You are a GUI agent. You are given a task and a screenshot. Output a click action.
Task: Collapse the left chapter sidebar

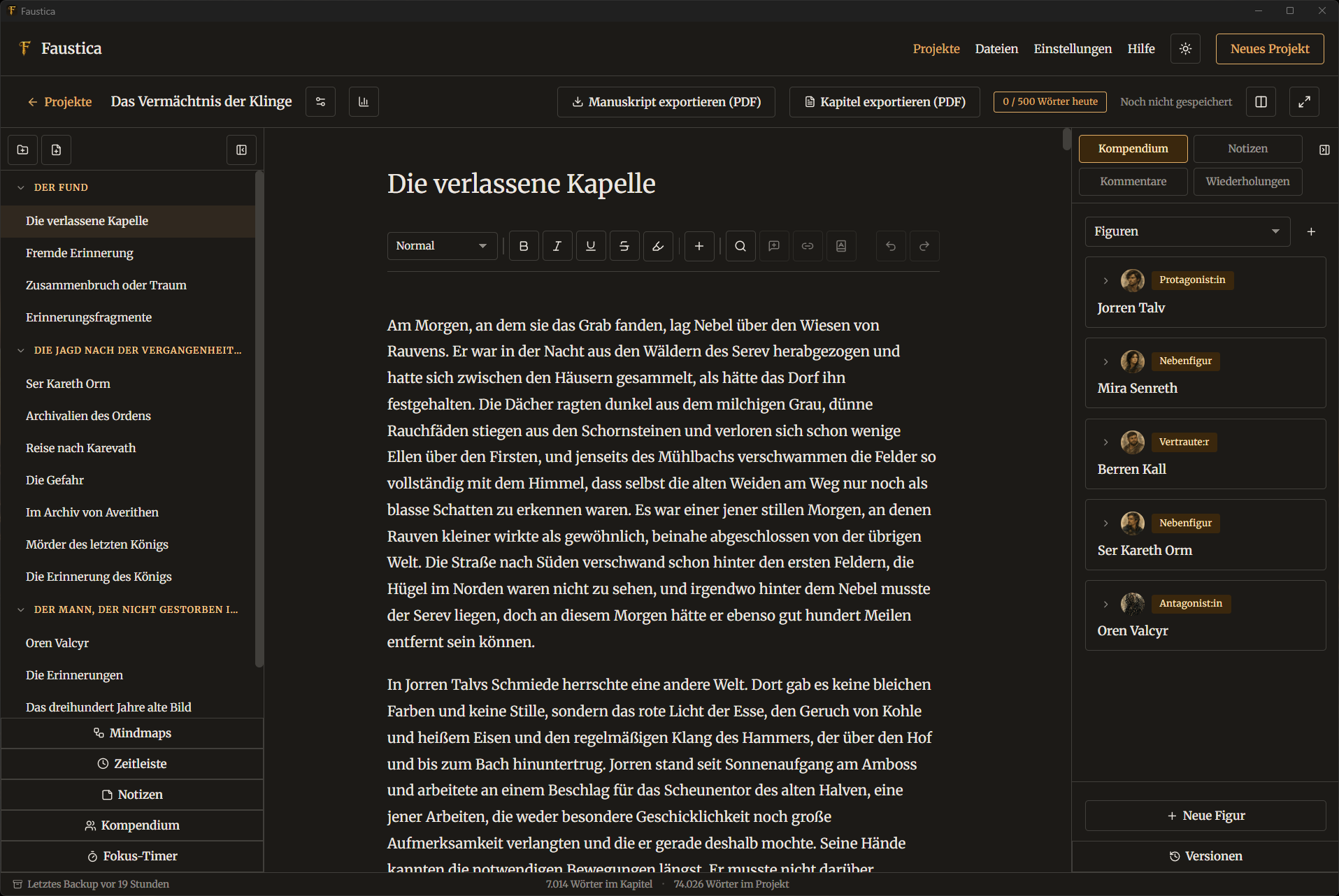(x=241, y=150)
